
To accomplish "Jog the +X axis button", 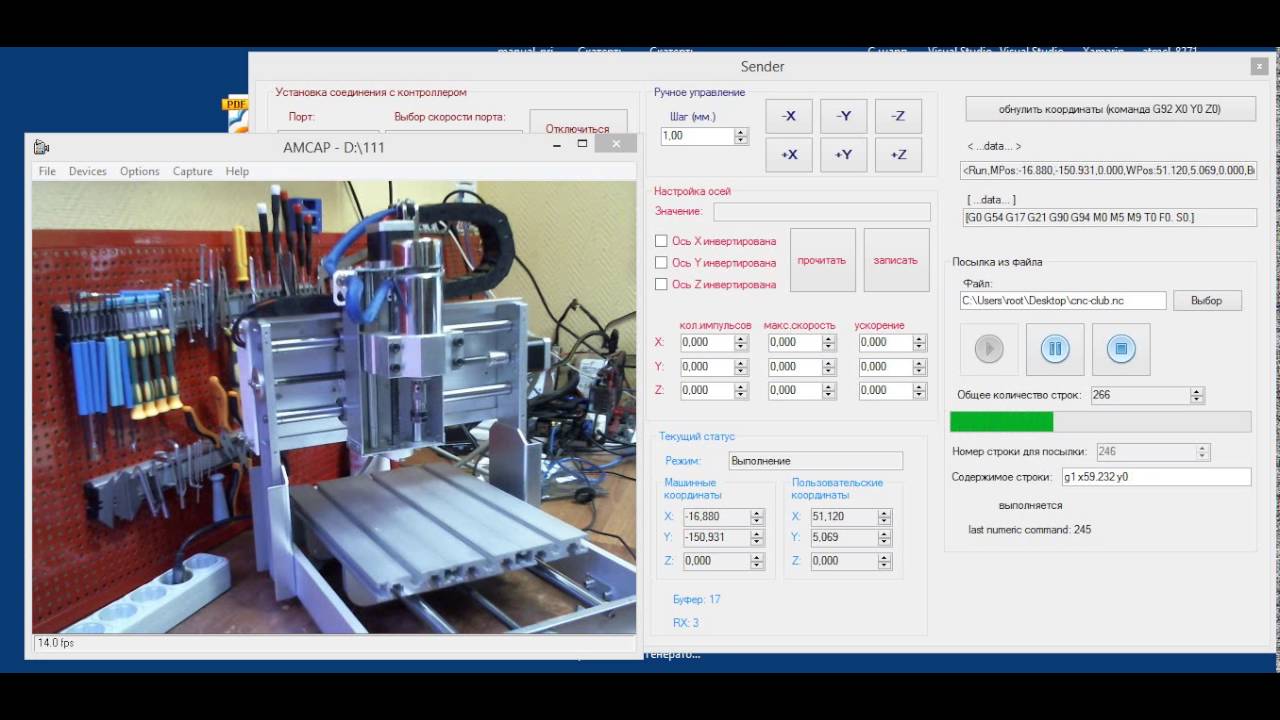I will pos(789,154).
